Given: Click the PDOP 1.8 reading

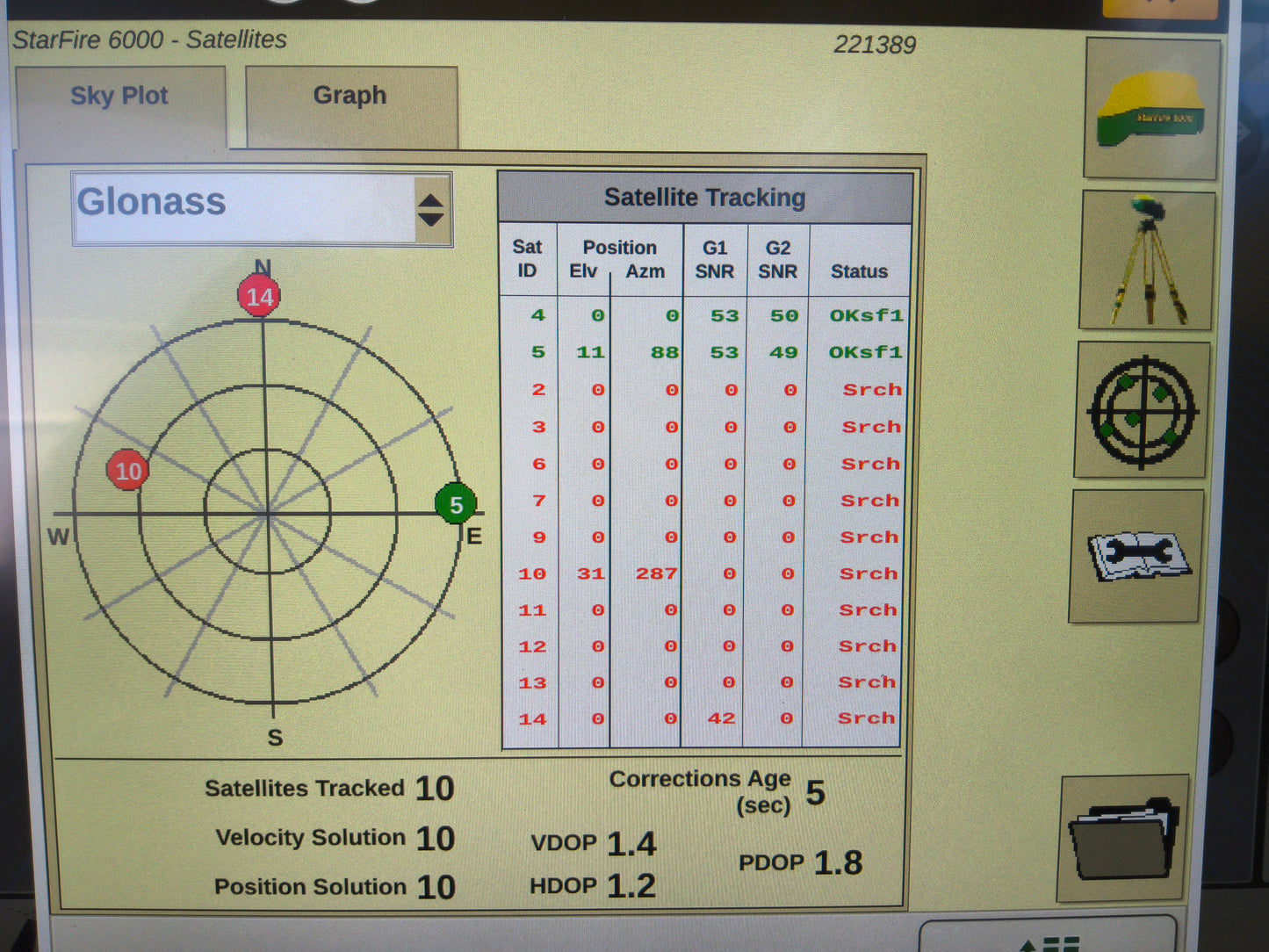Looking at the screenshot, I should tap(801, 862).
